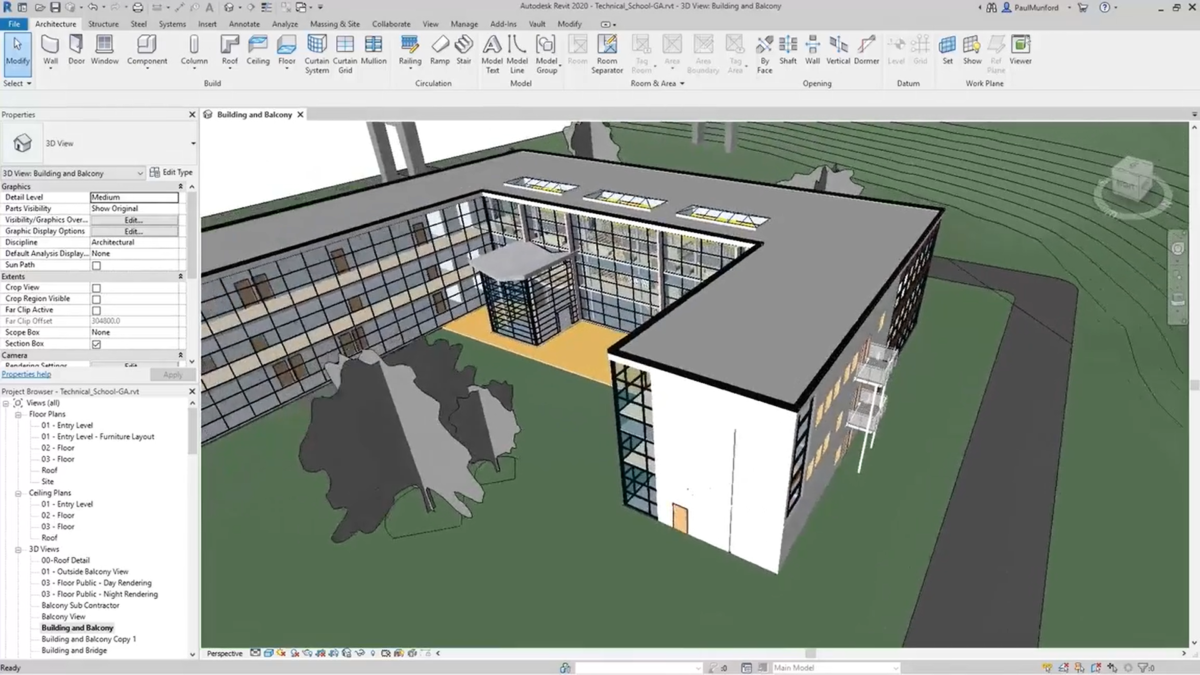This screenshot has height=675, width=1200.
Task: Click the Model Text tool
Action: click(x=492, y=51)
